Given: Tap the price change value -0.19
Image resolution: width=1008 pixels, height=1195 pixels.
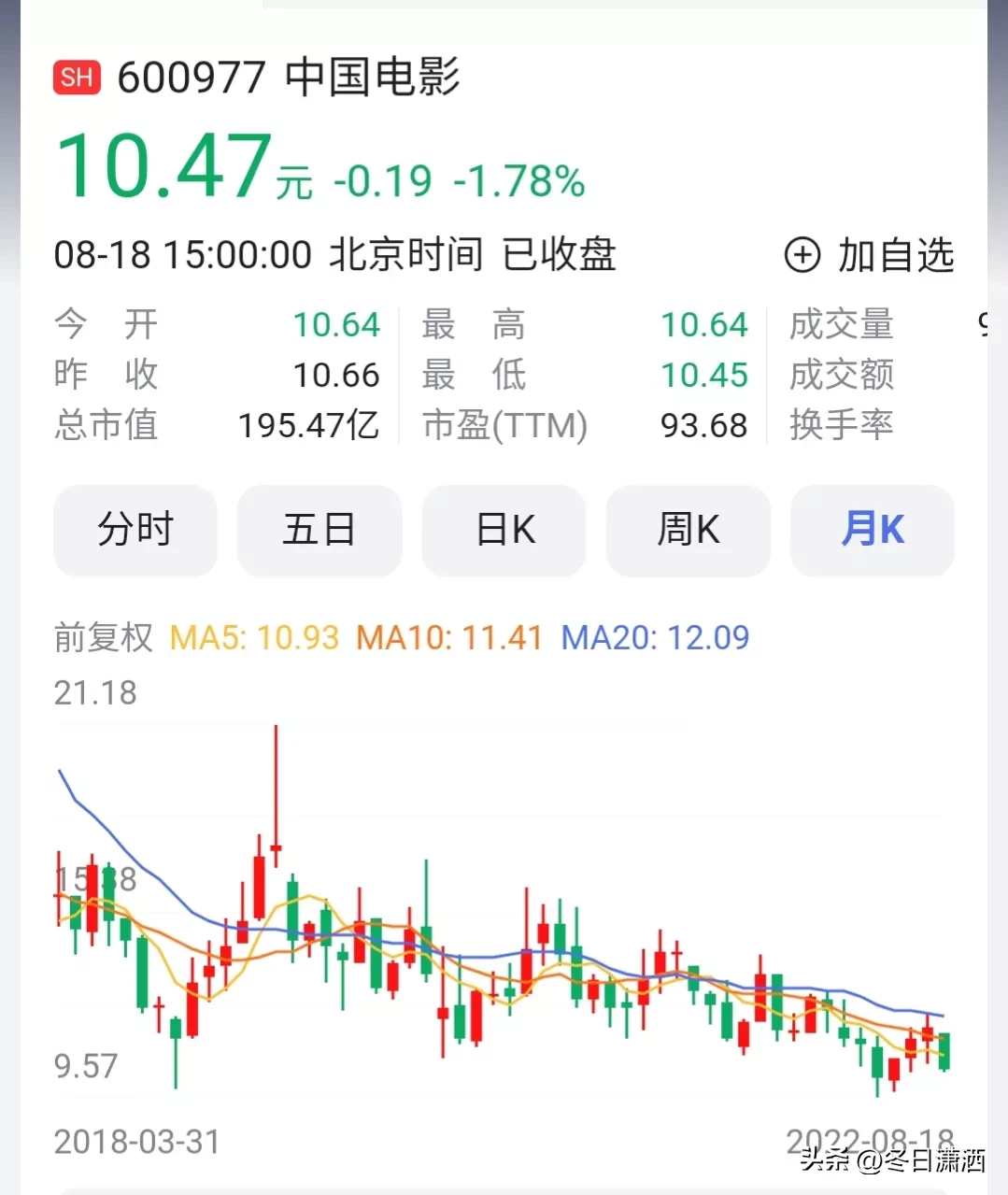Looking at the screenshot, I should click(383, 181).
